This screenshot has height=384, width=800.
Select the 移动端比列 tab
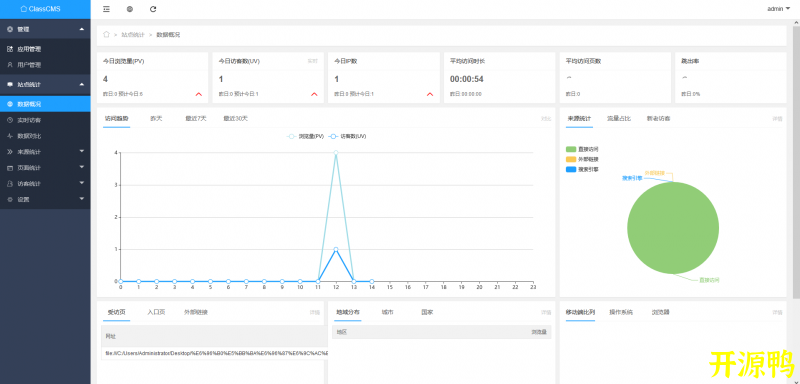coord(580,312)
